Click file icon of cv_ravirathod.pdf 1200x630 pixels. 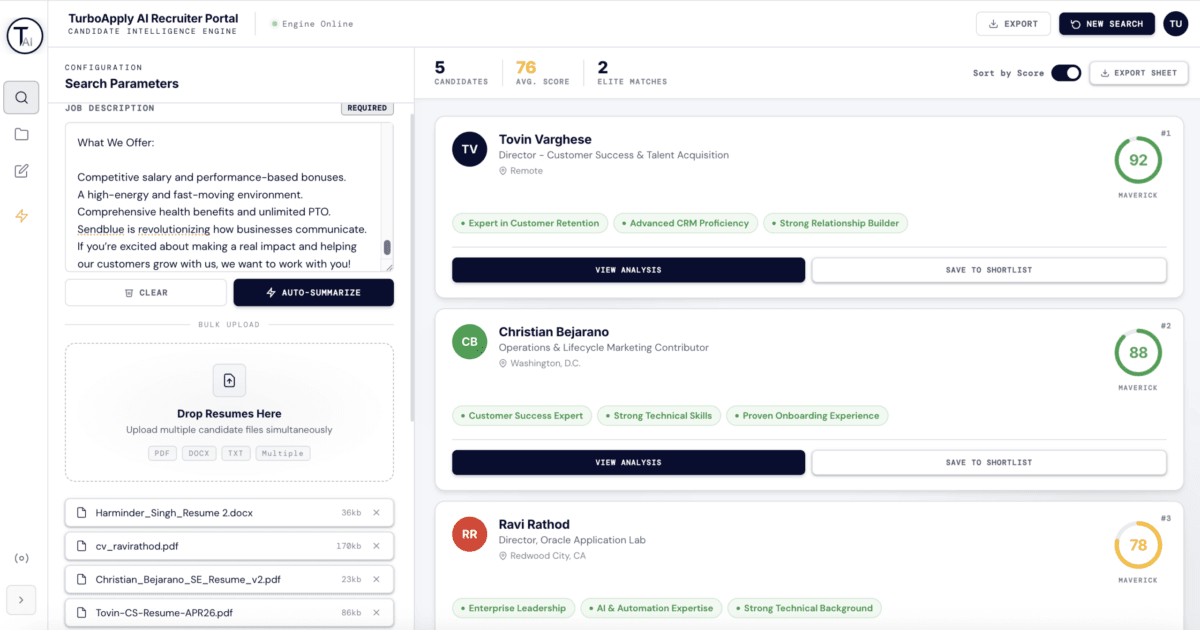(82, 546)
